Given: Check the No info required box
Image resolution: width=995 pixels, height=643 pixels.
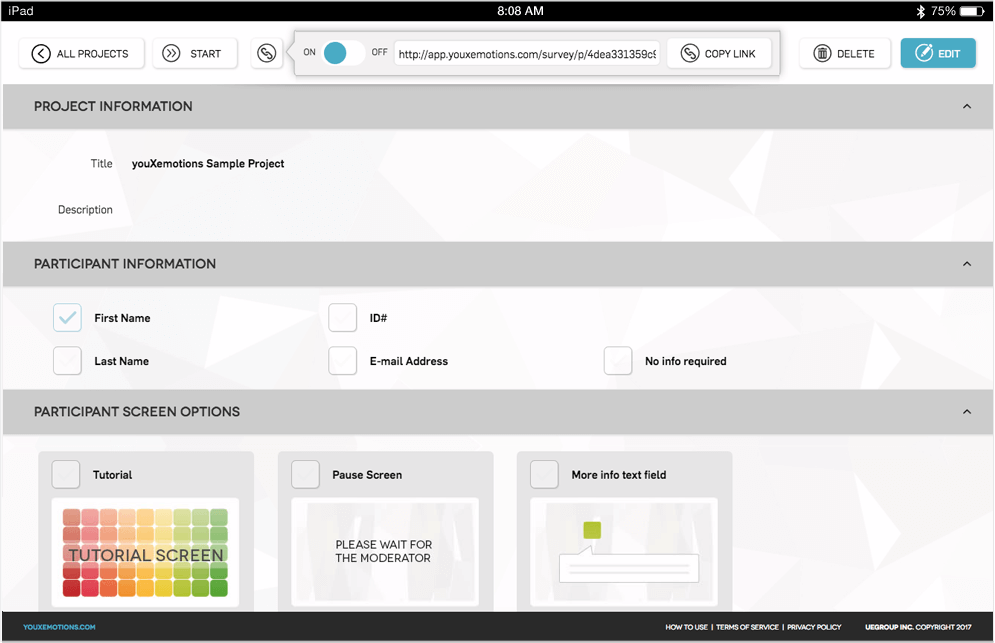Looking at the screenshot, I should (x=618, y=361).
